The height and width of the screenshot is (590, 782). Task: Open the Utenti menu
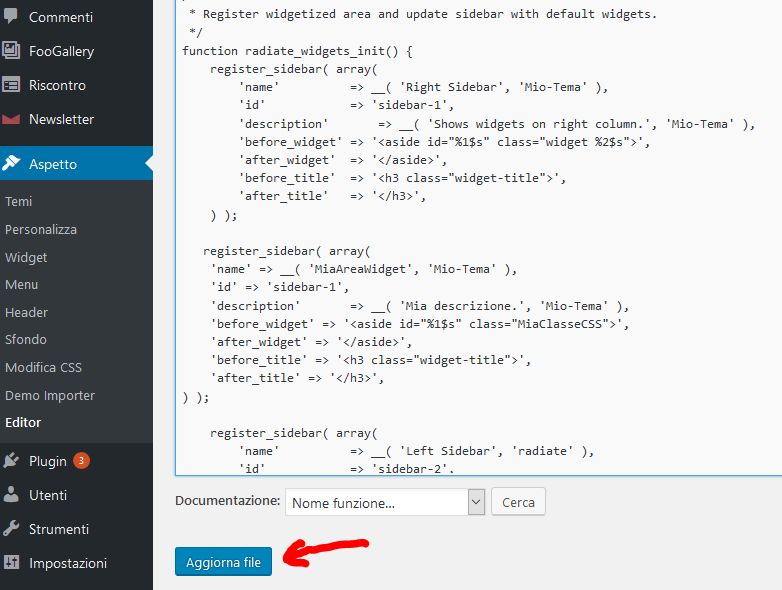(48, 495)
